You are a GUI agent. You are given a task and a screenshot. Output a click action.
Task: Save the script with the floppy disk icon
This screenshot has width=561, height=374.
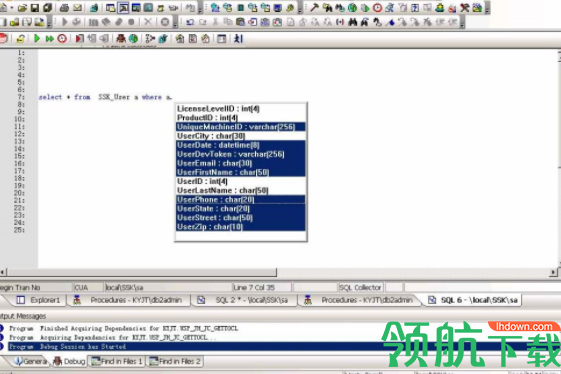35,8
